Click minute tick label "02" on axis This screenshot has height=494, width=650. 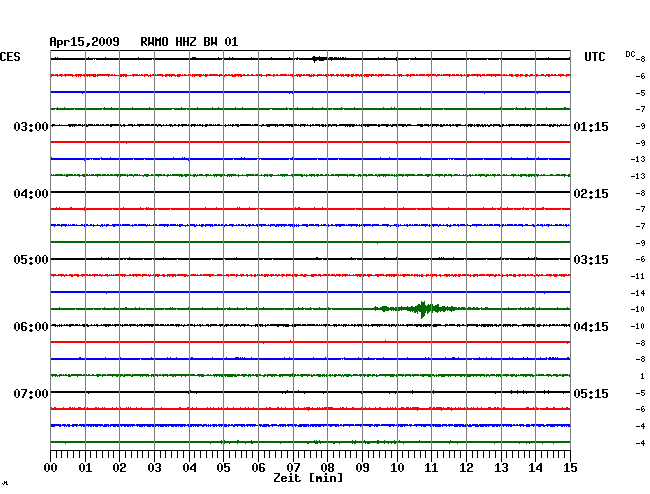119,468
